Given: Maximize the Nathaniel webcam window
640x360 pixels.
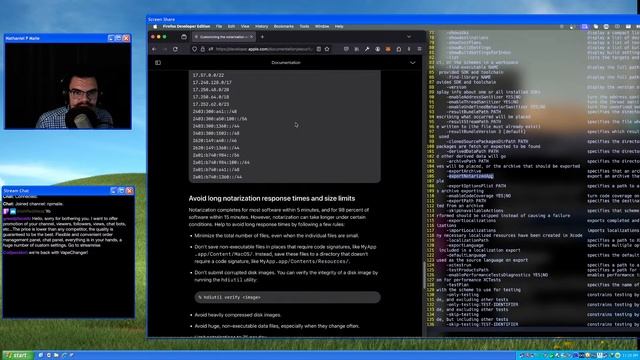Looking at the screenshot, I should 118,38.
